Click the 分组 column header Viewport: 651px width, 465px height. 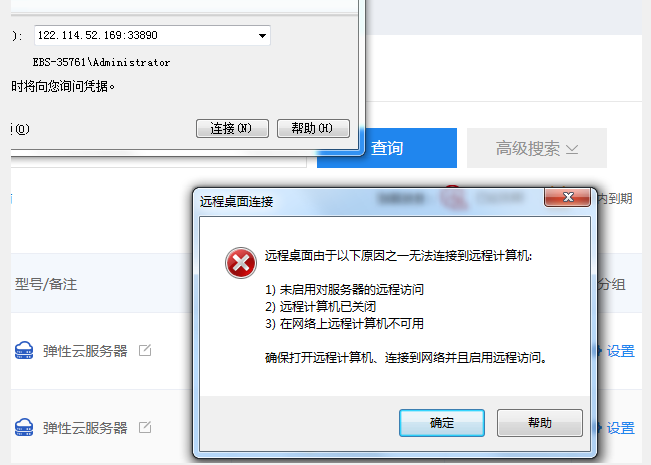[x=611, y=284]
